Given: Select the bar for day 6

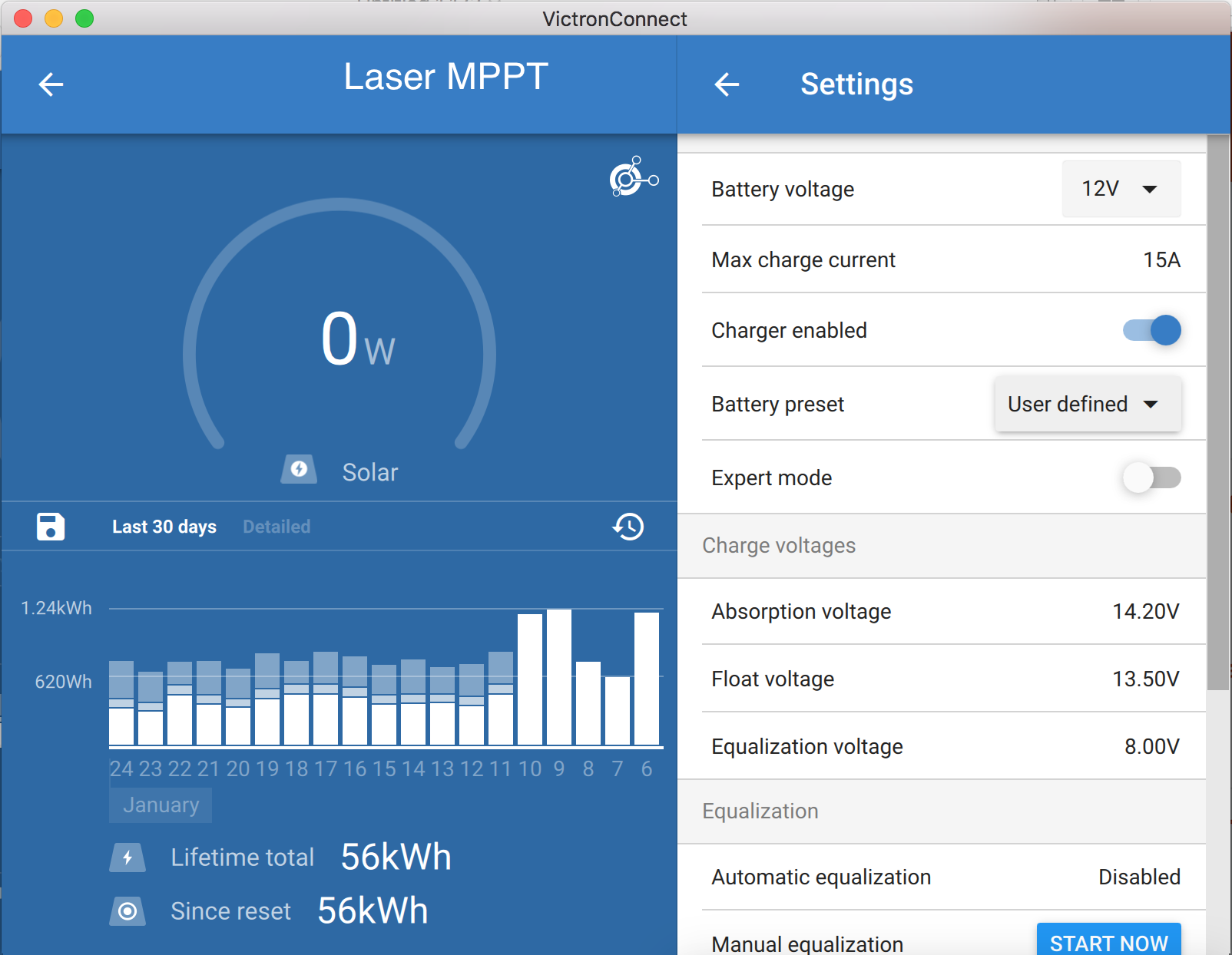Looking at the screenshot, I should tap(647, 679).
